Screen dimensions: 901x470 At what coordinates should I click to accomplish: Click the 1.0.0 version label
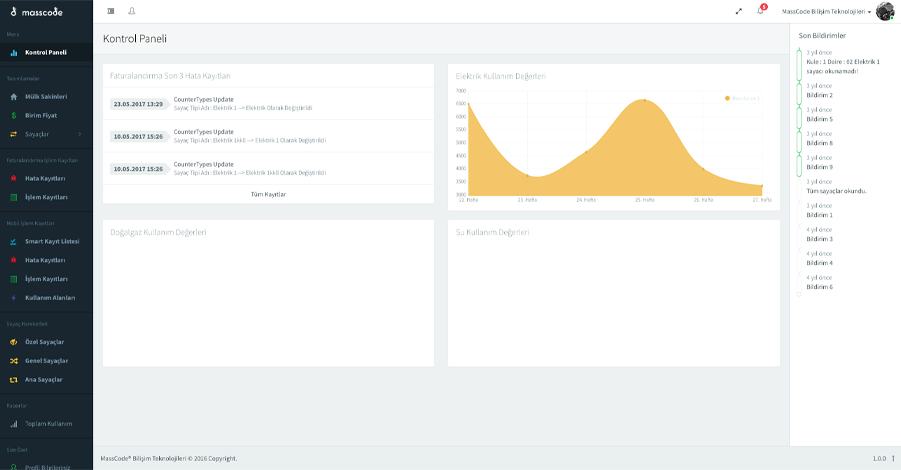(x=879, y=459)
